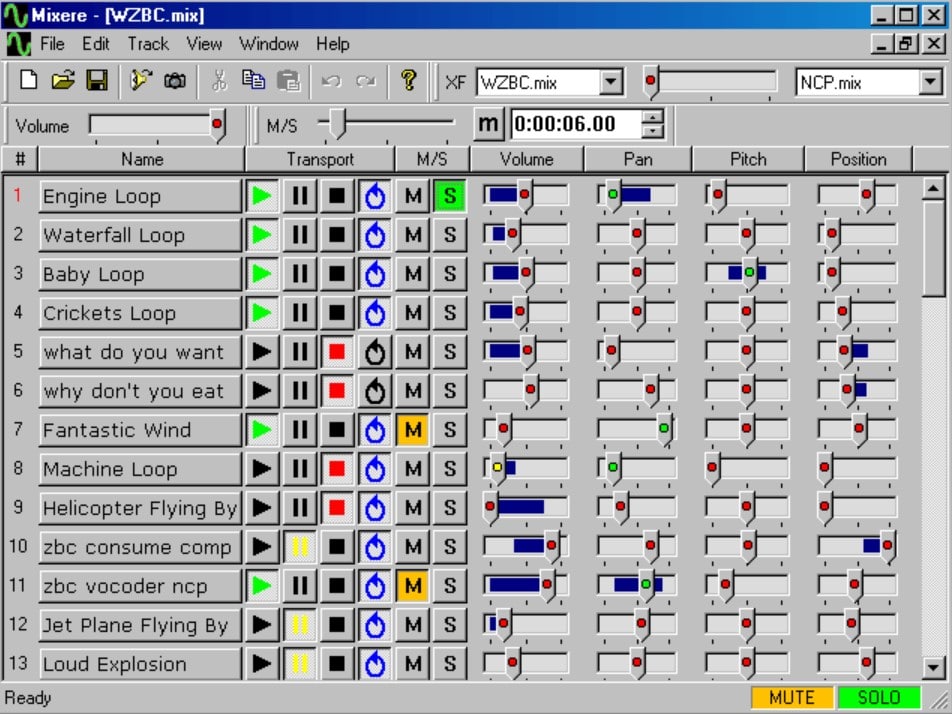Open the Track menu
Image resolution: width=952 pixels, height=714 pixels.
148,44
